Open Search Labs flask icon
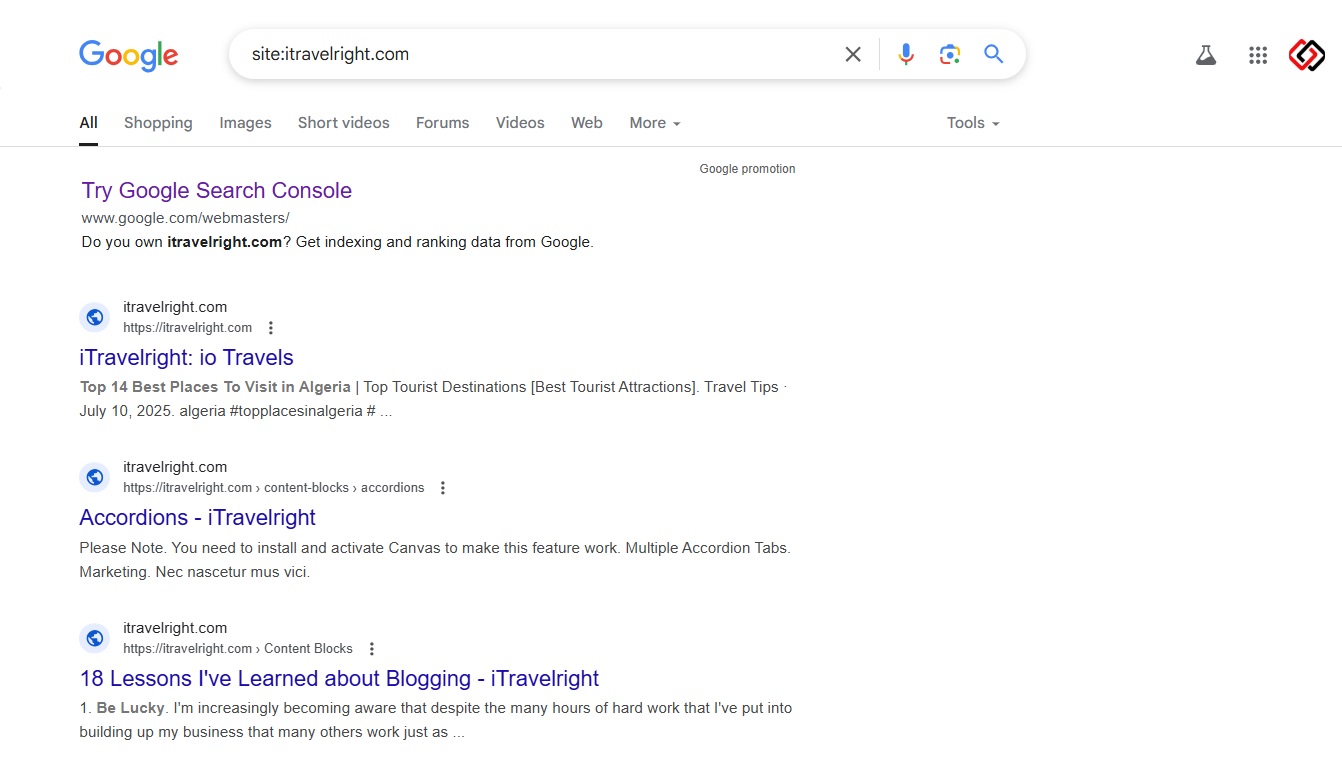This screenshot has height=768, width=1342. [x=1206, y=56]
